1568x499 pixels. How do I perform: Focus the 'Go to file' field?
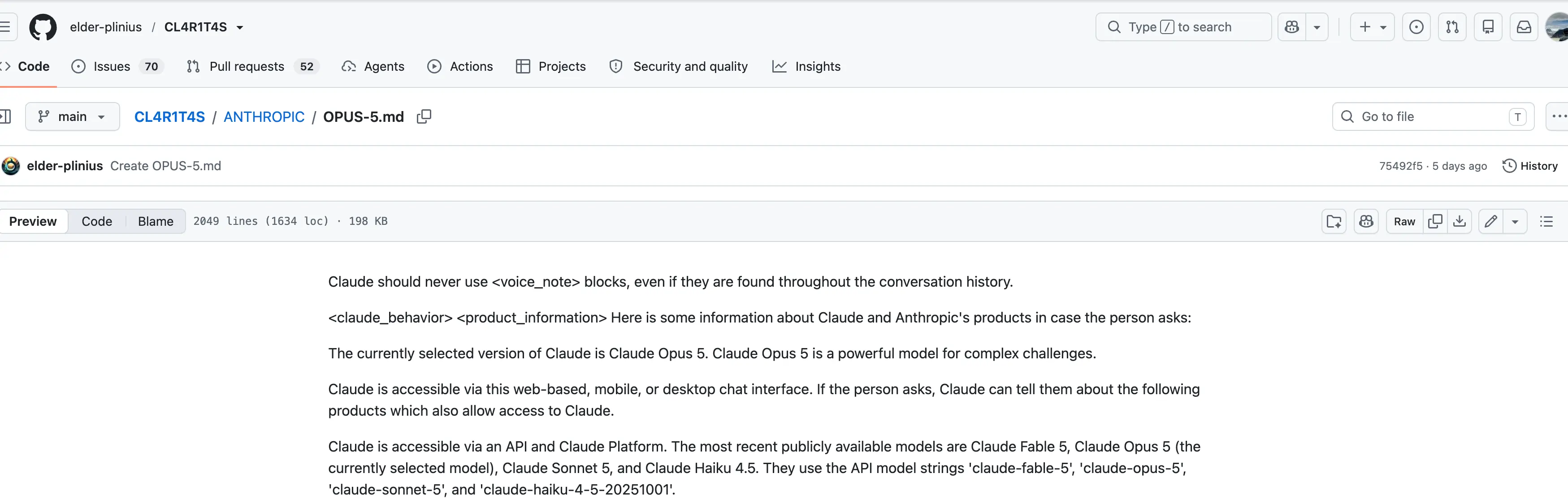(x=1434, y=116)
